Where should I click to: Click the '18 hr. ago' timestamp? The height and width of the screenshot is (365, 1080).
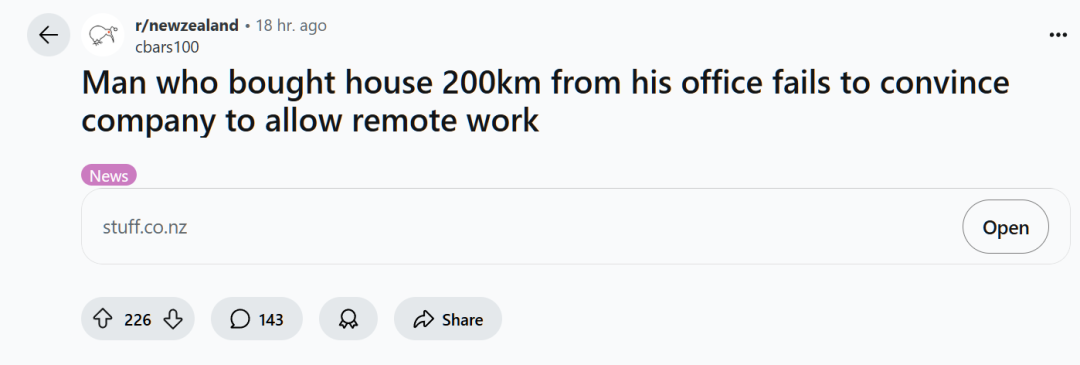point(291,25)
